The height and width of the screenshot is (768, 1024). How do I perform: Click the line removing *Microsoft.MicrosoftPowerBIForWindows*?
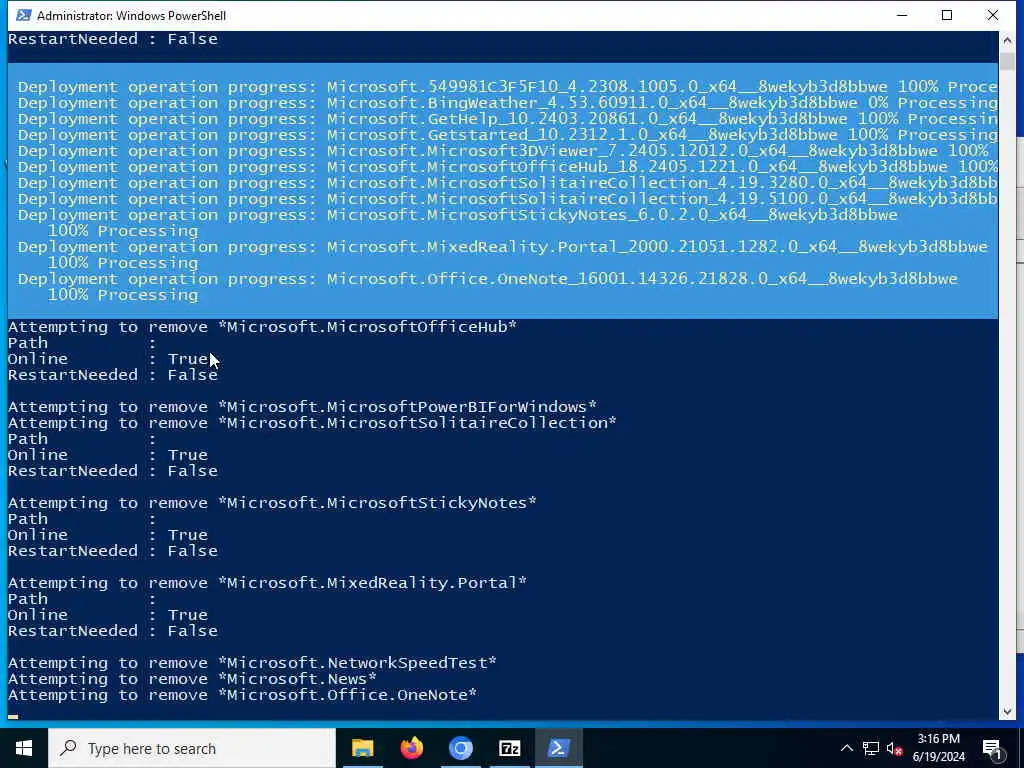click(302, 407)
